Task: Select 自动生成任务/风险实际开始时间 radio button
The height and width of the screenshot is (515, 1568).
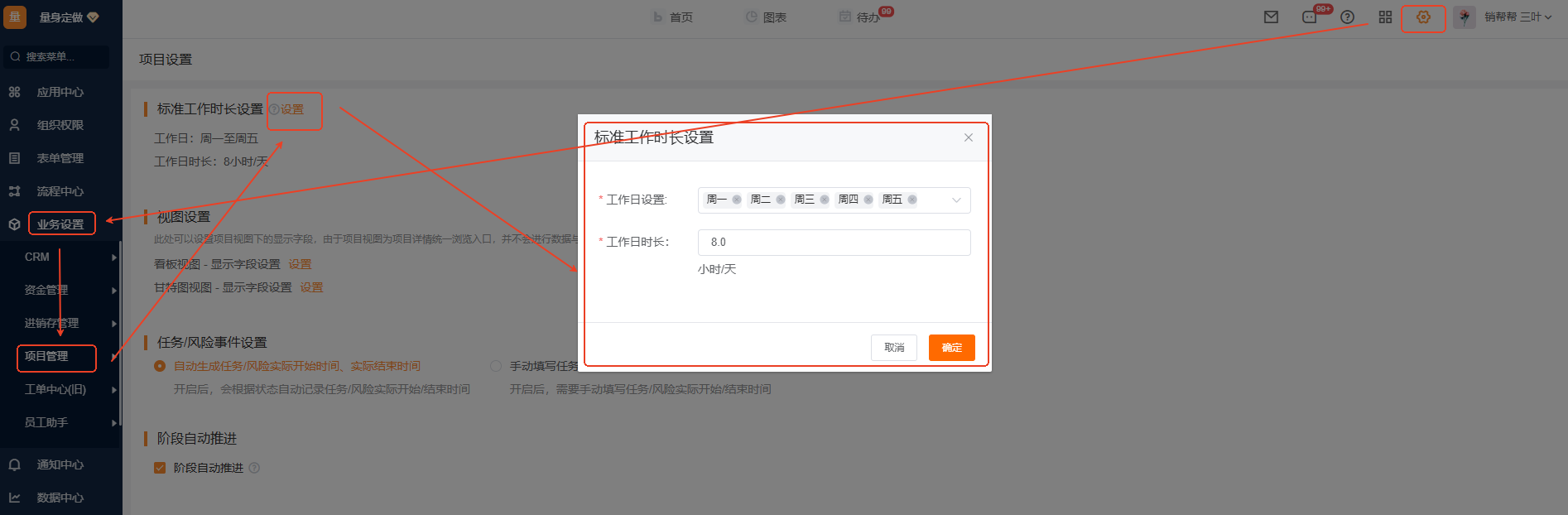Action: (x=160, y=366)
